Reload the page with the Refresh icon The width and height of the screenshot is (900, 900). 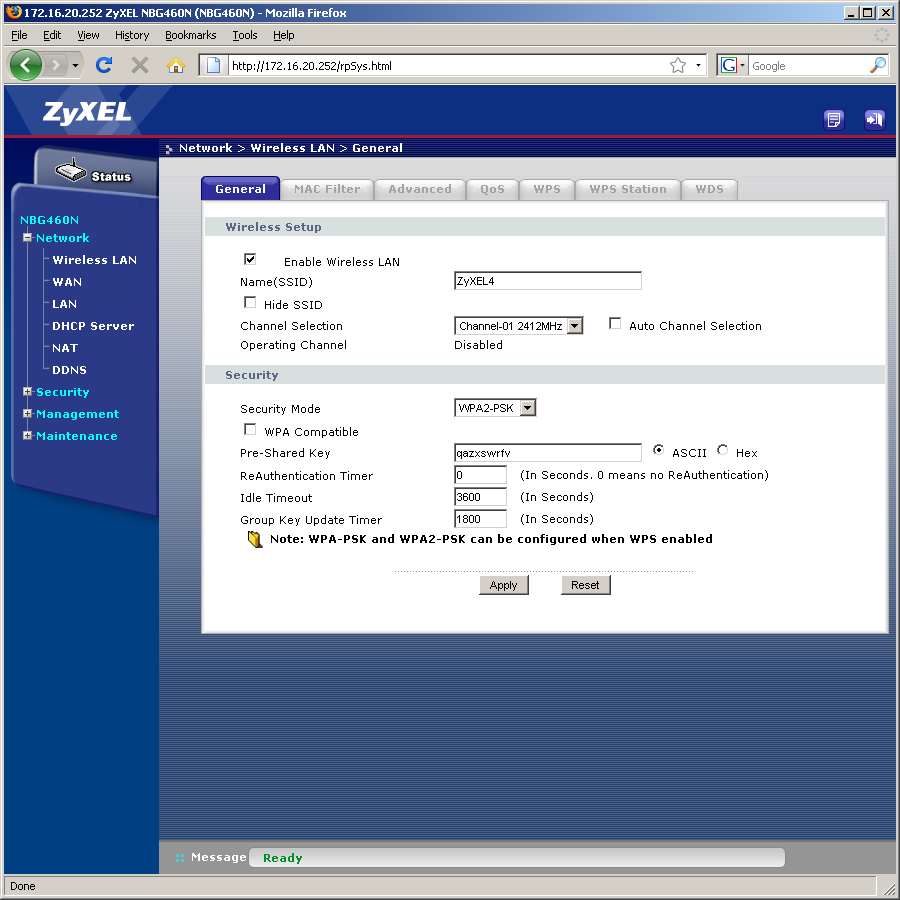point(104,65)
